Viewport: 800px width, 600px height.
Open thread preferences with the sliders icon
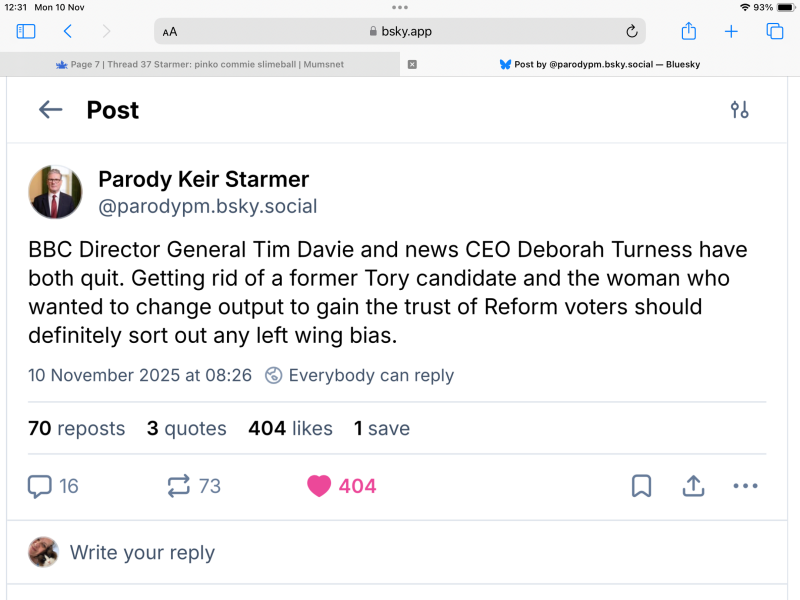coord(740,110)
